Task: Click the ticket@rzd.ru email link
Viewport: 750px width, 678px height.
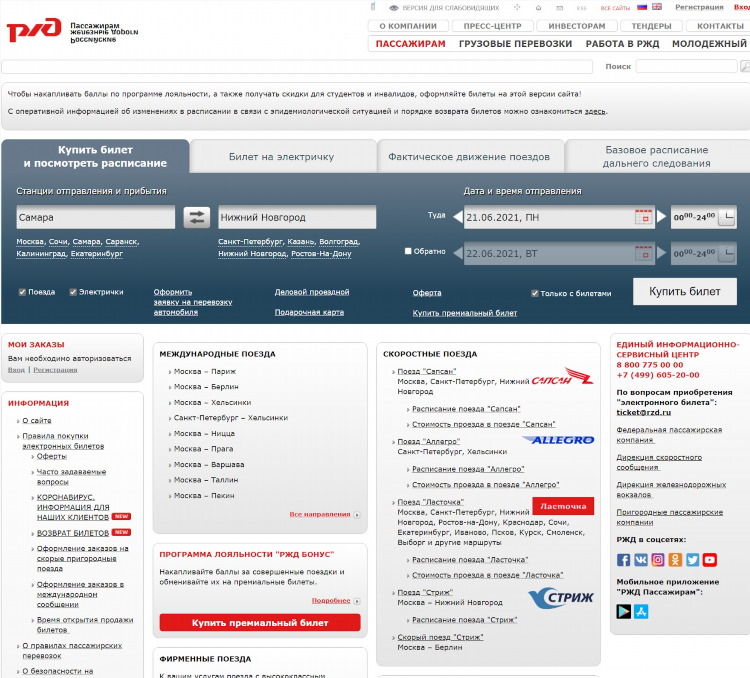Action: pyautogui.click(x=643, y=412)
